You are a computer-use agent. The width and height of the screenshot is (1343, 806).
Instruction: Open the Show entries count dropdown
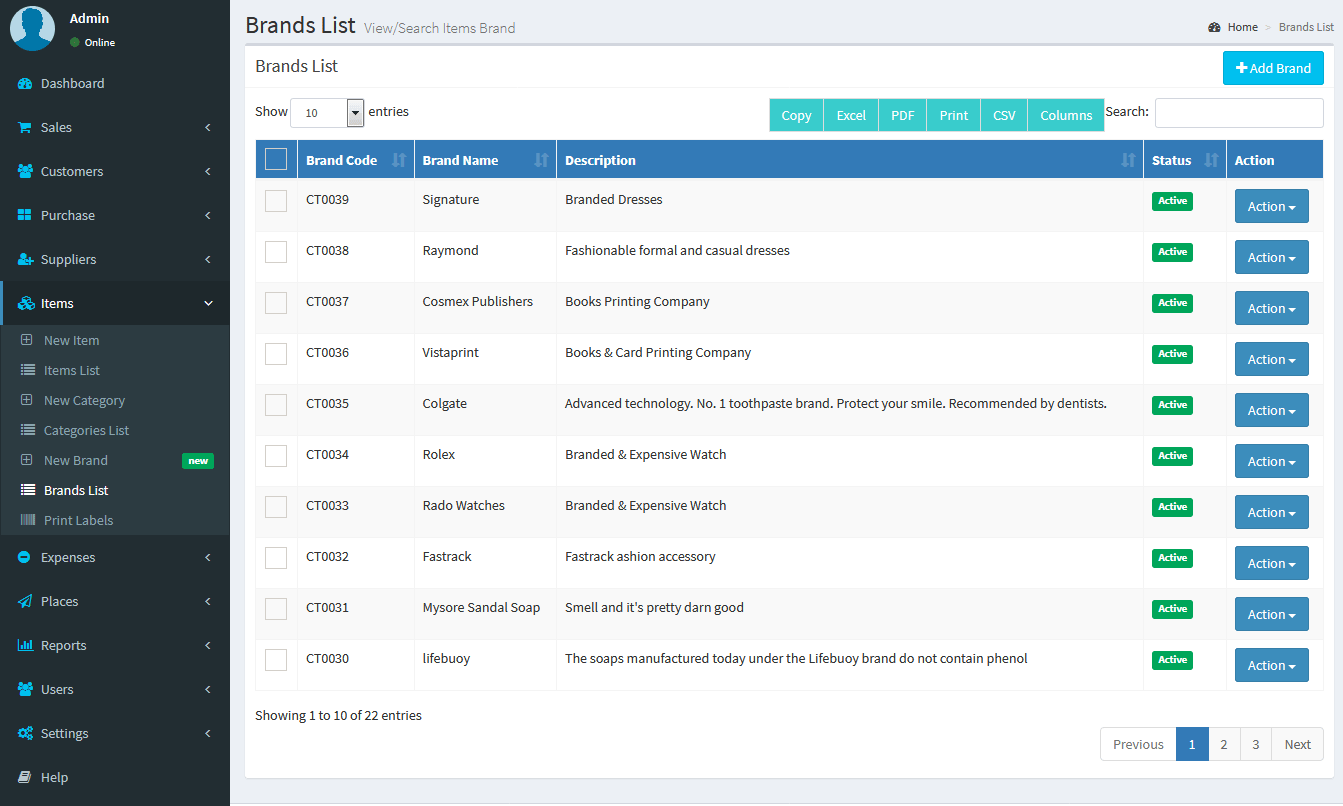tap(327, 113)
